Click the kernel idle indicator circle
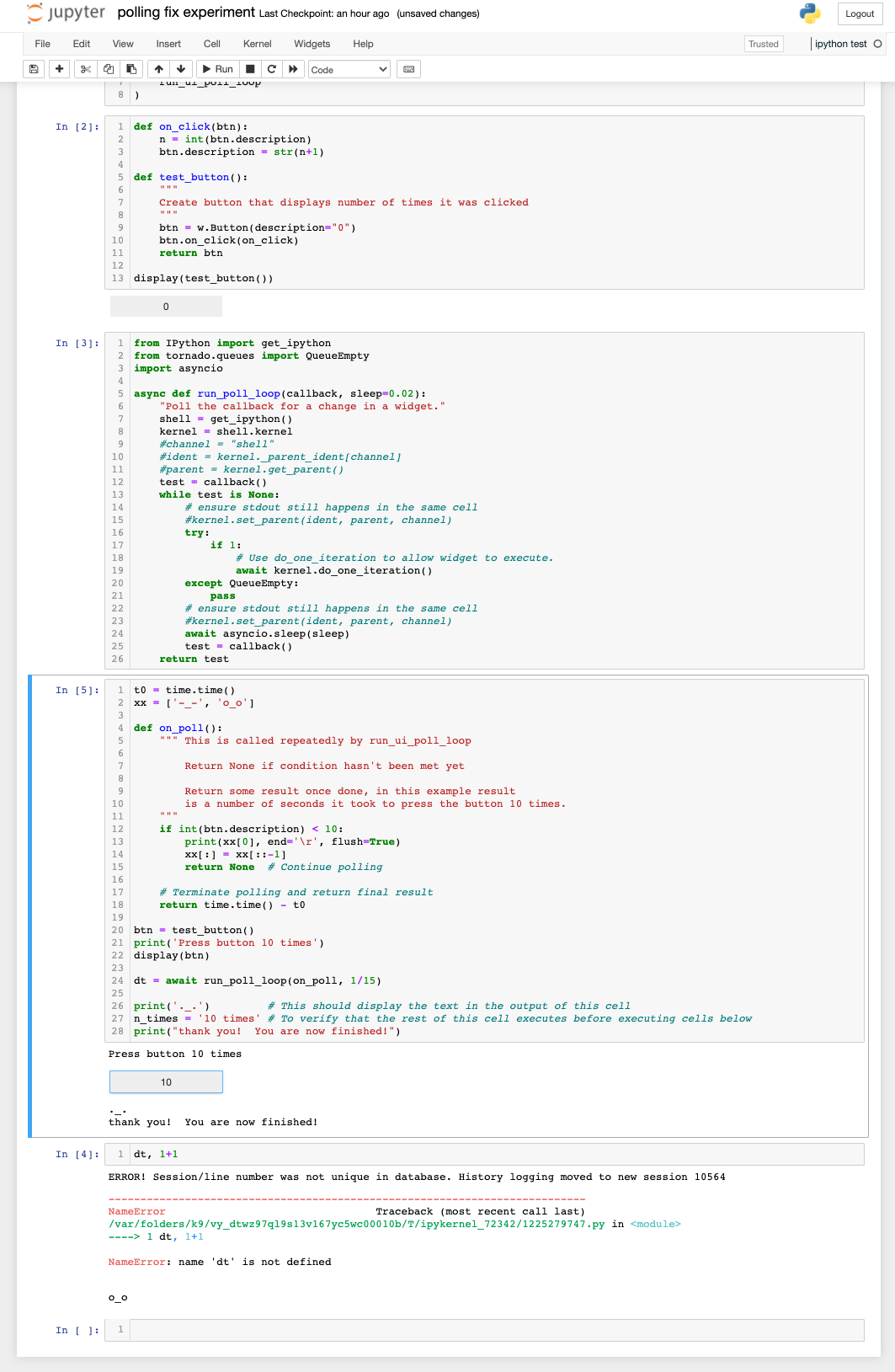895x1372 pixels. [x=878, y=44]
